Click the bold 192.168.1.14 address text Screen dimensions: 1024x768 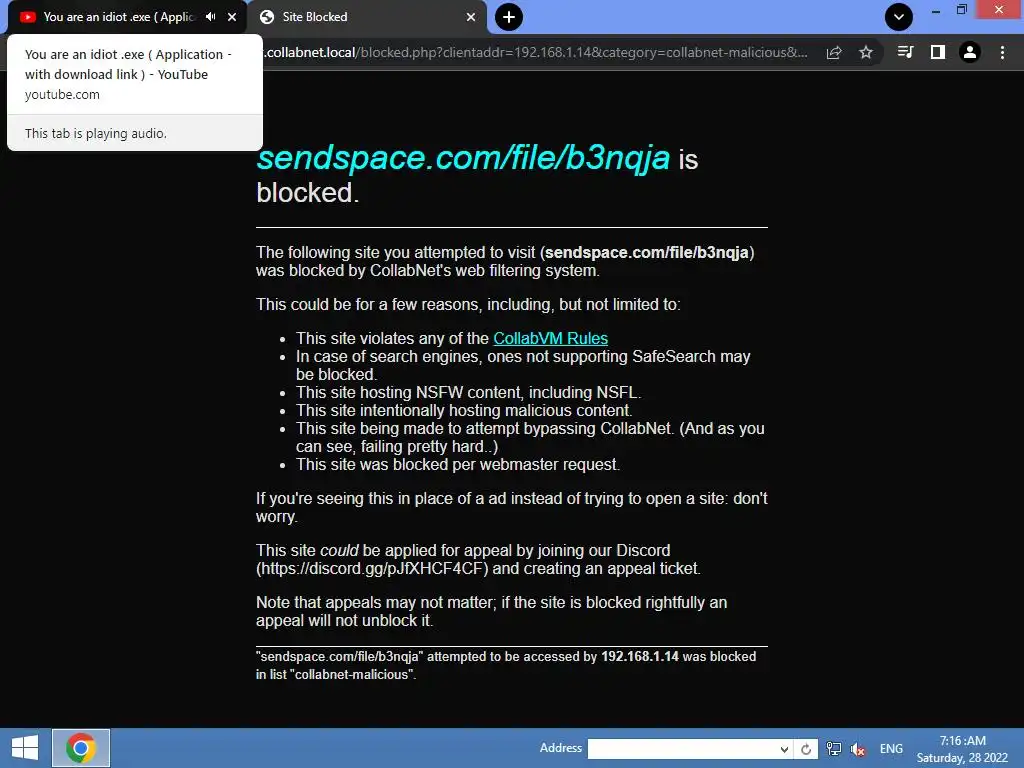click(640, 656)
